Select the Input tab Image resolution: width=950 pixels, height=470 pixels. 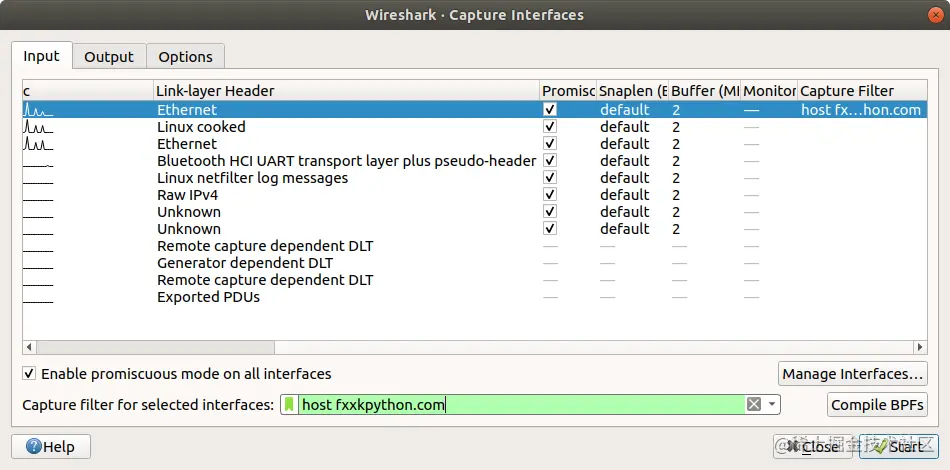coord(41,56)
